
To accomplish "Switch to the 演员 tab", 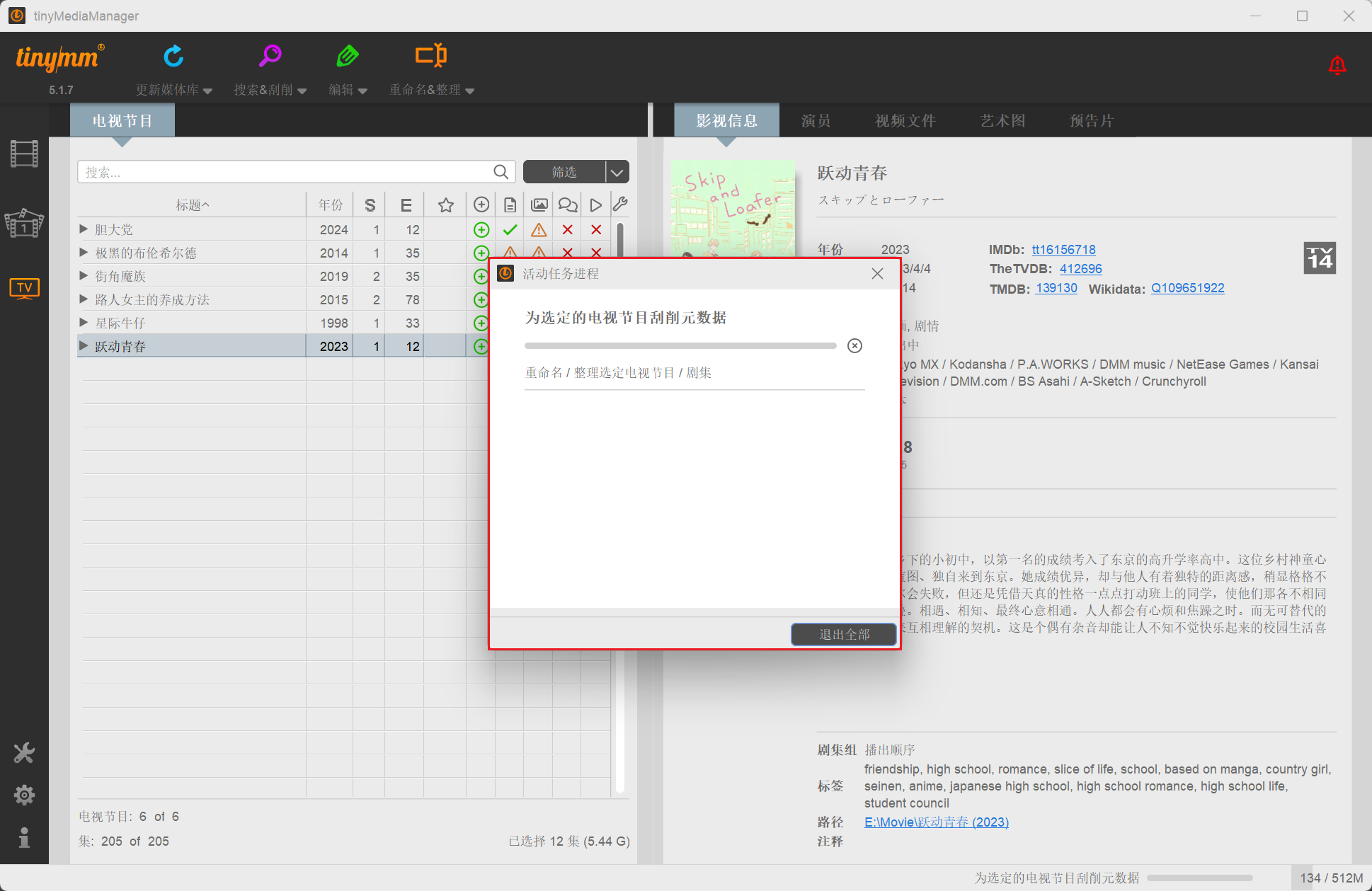I will click(816, 120).
